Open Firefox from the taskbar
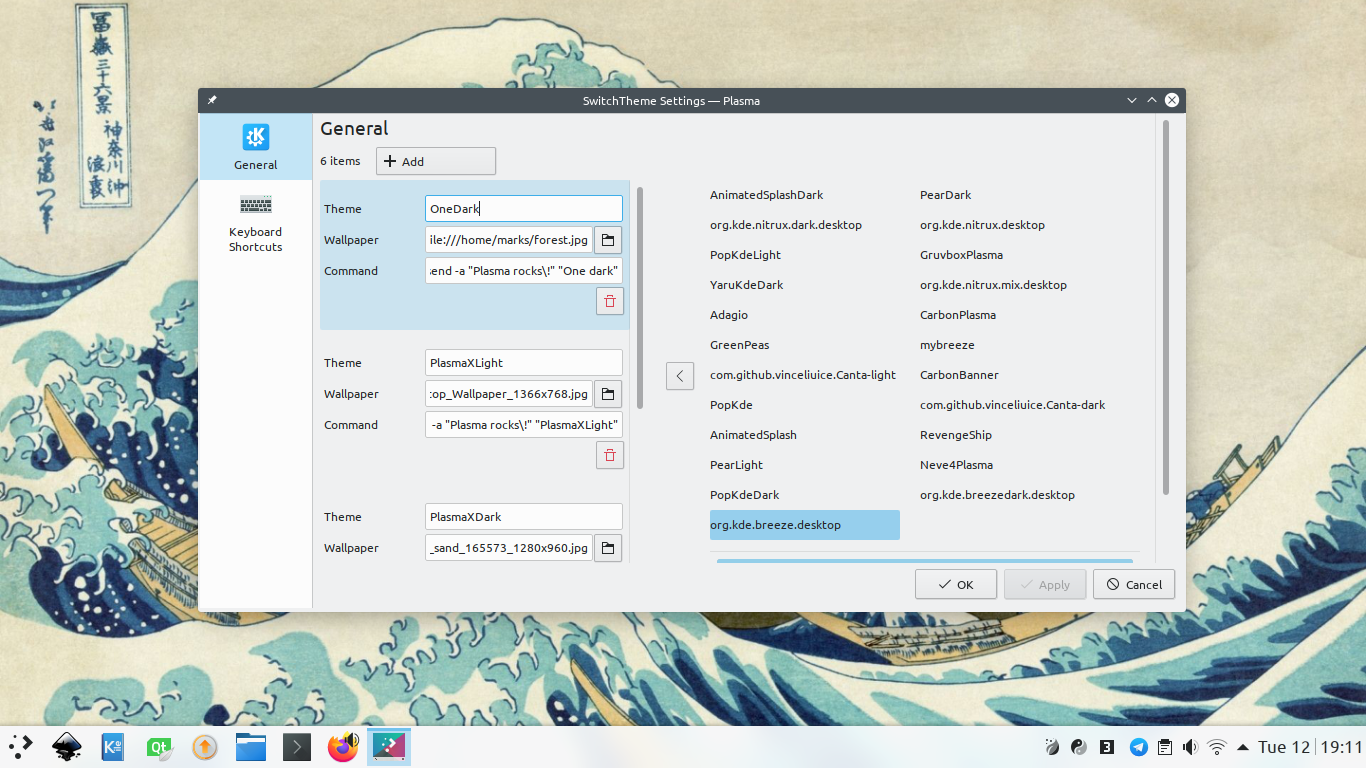The image size is (1366, 768). (343, 746)
